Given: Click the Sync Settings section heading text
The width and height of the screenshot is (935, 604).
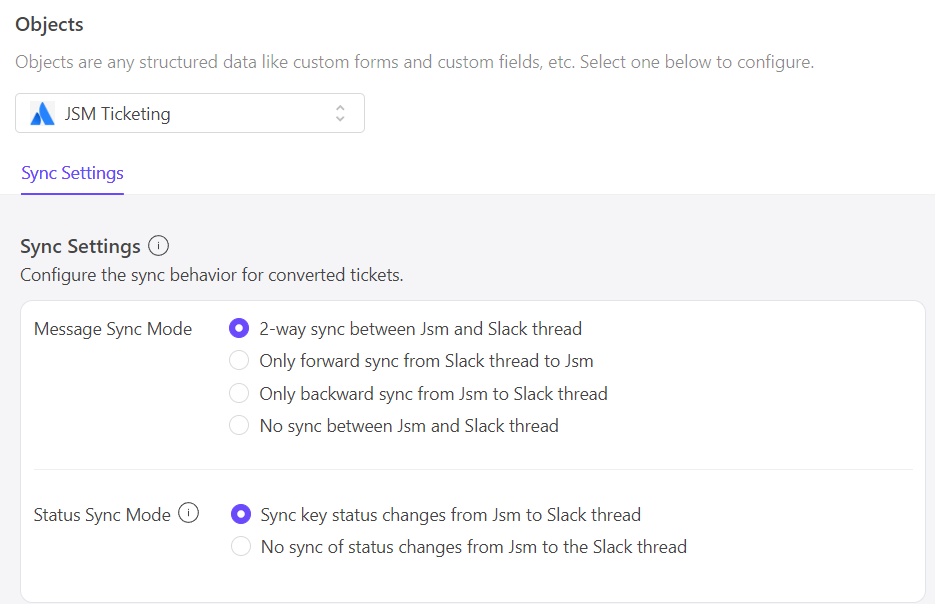Looking at the screenshot, I should [81, 246].
